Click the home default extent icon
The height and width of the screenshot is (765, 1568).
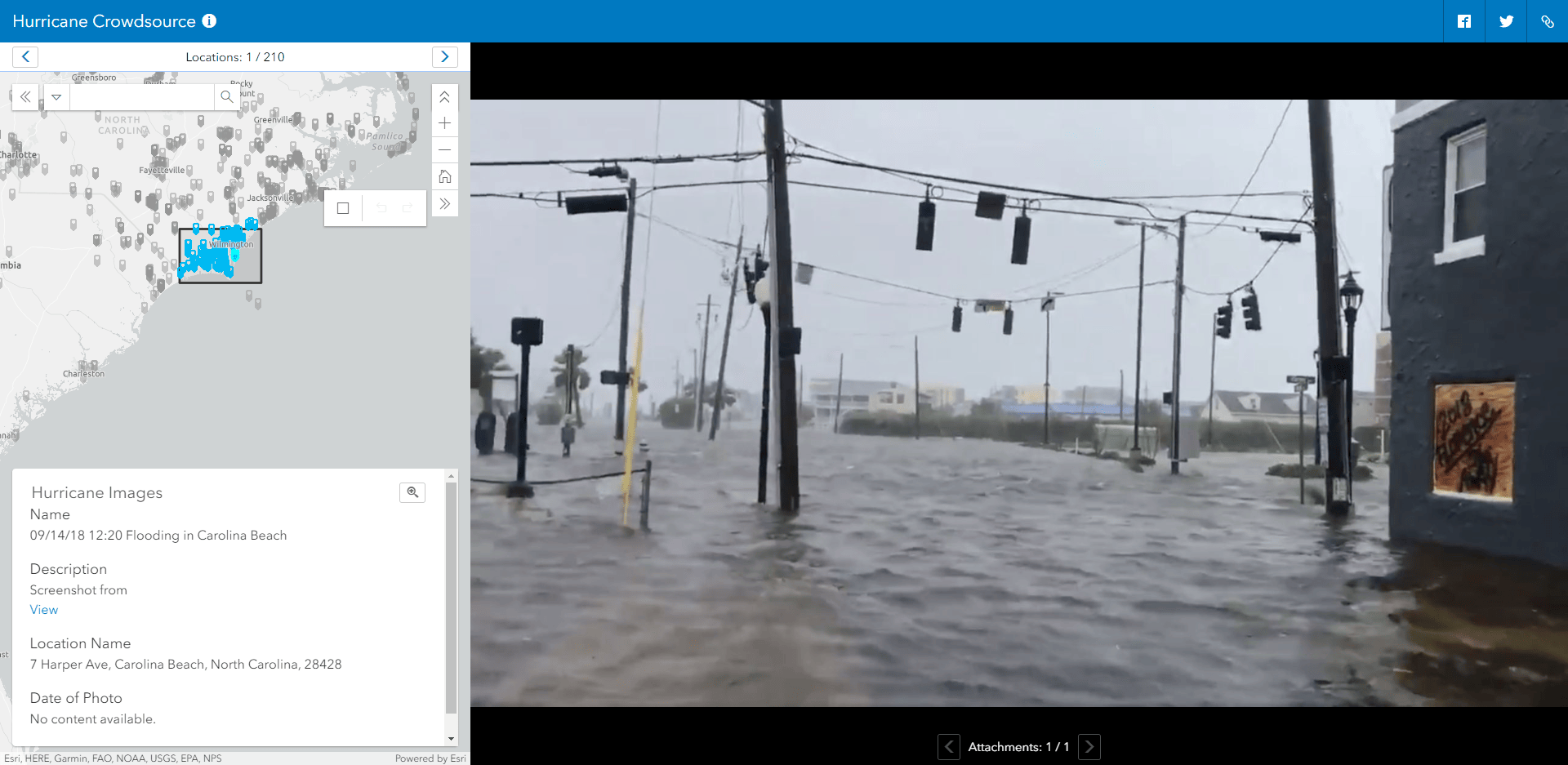pyautogui.click(x=444, y=176)
